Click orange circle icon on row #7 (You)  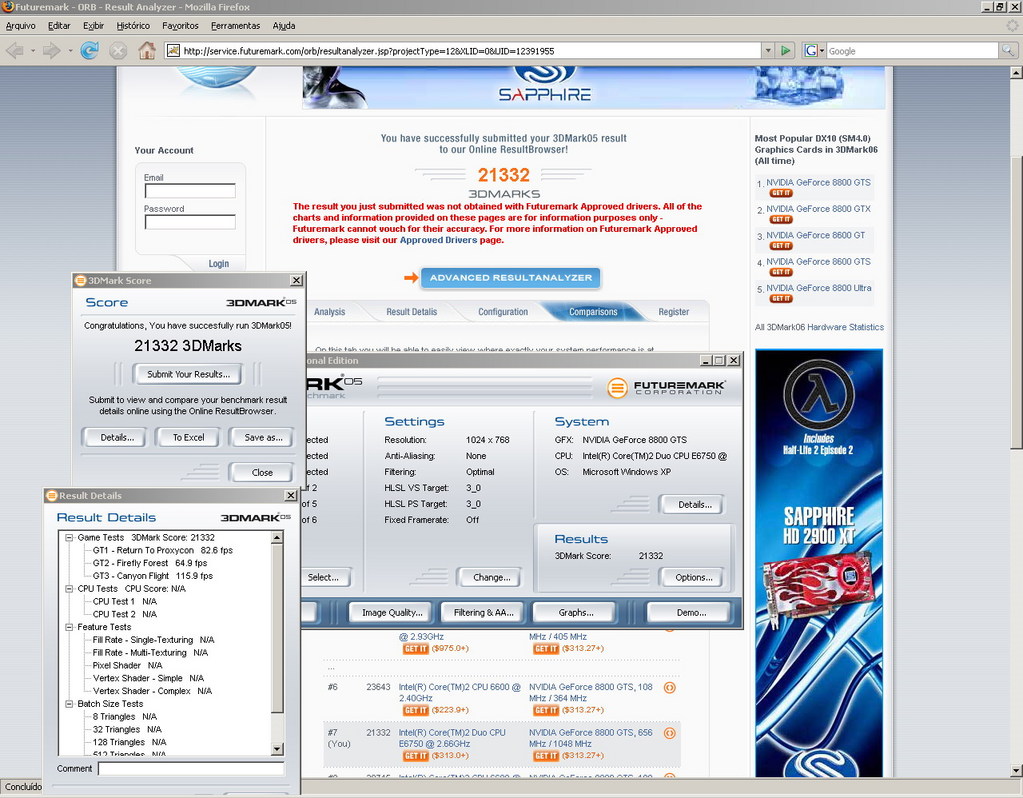[x=669, y=733]
